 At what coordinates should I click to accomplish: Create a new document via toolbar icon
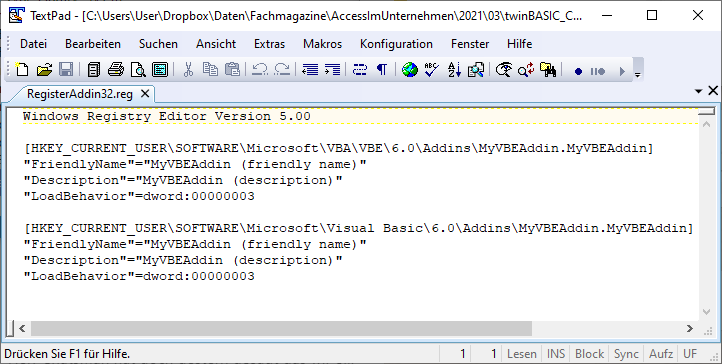22,70
